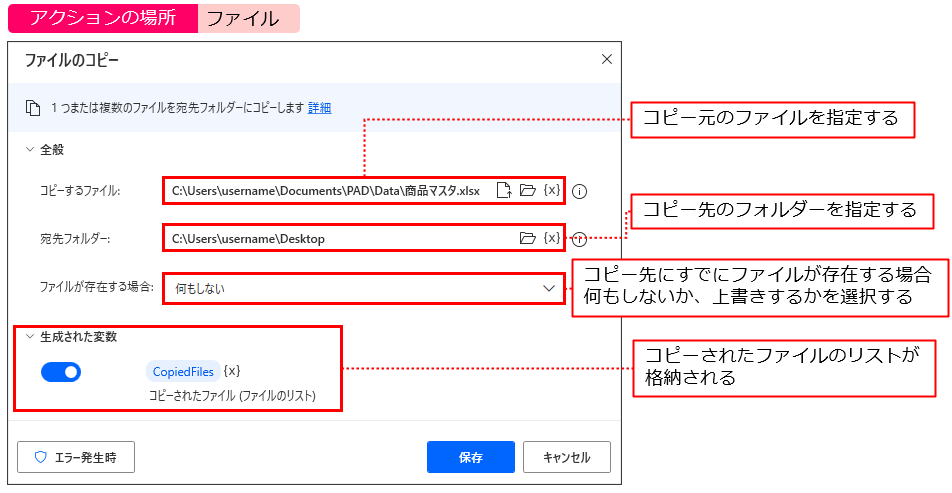Collapse the 全般 section
952x493 pixels.
coord(29,150)
